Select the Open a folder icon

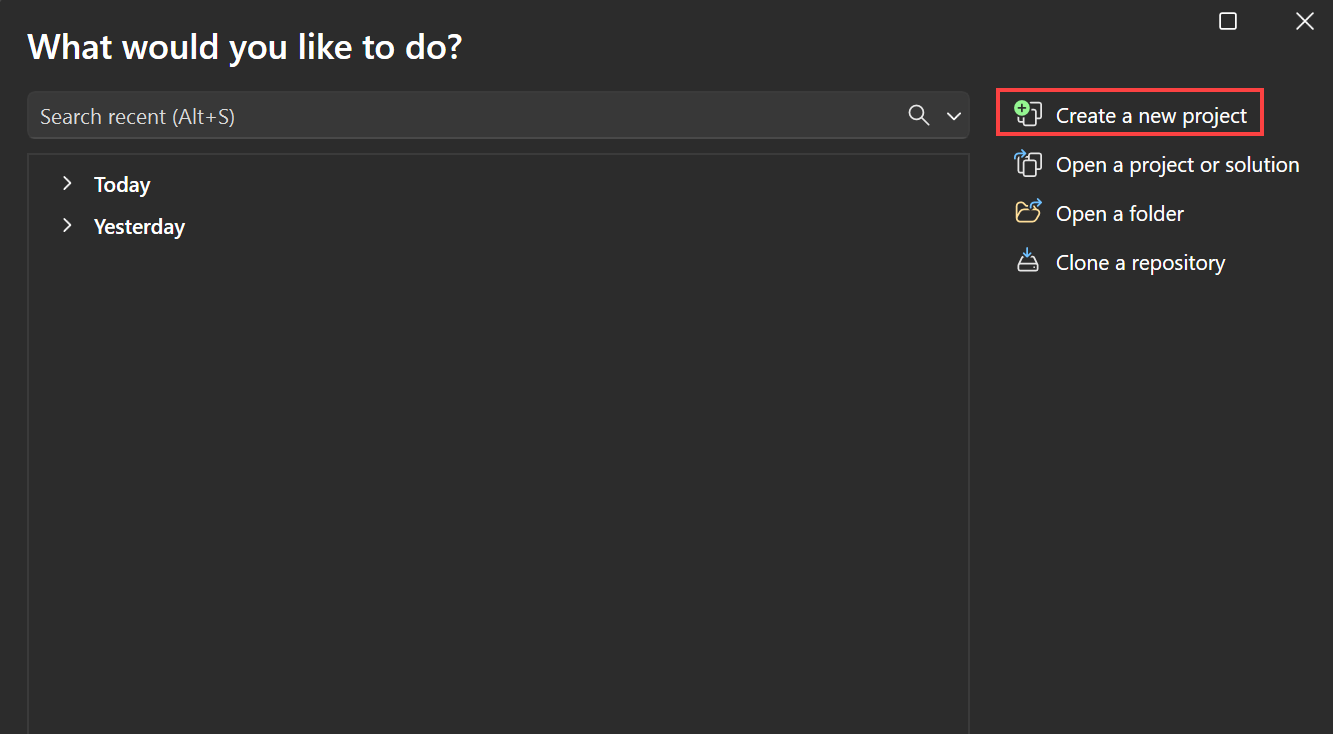coord(1028,212)
